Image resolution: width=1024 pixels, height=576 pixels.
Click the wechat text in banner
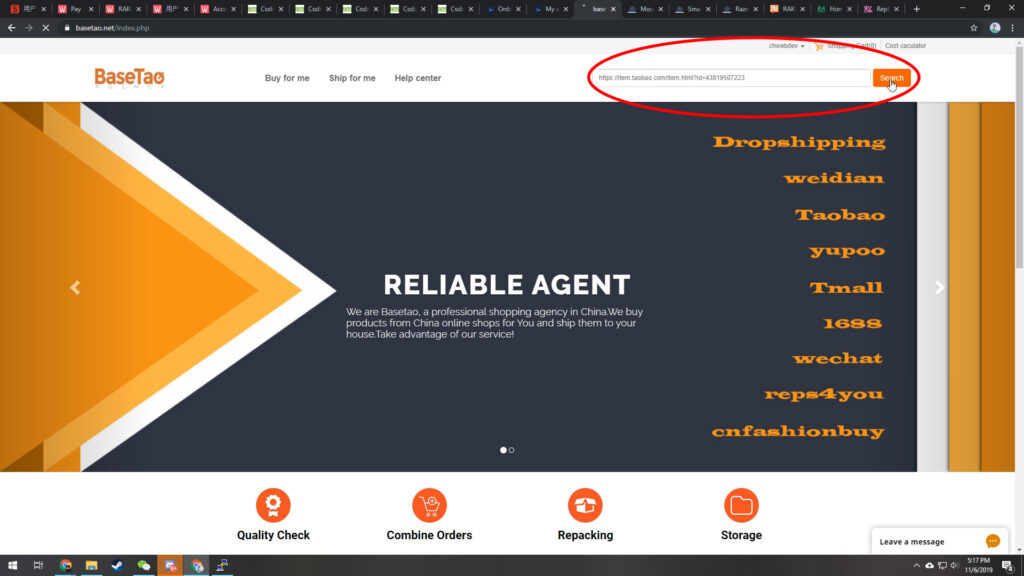837,359
